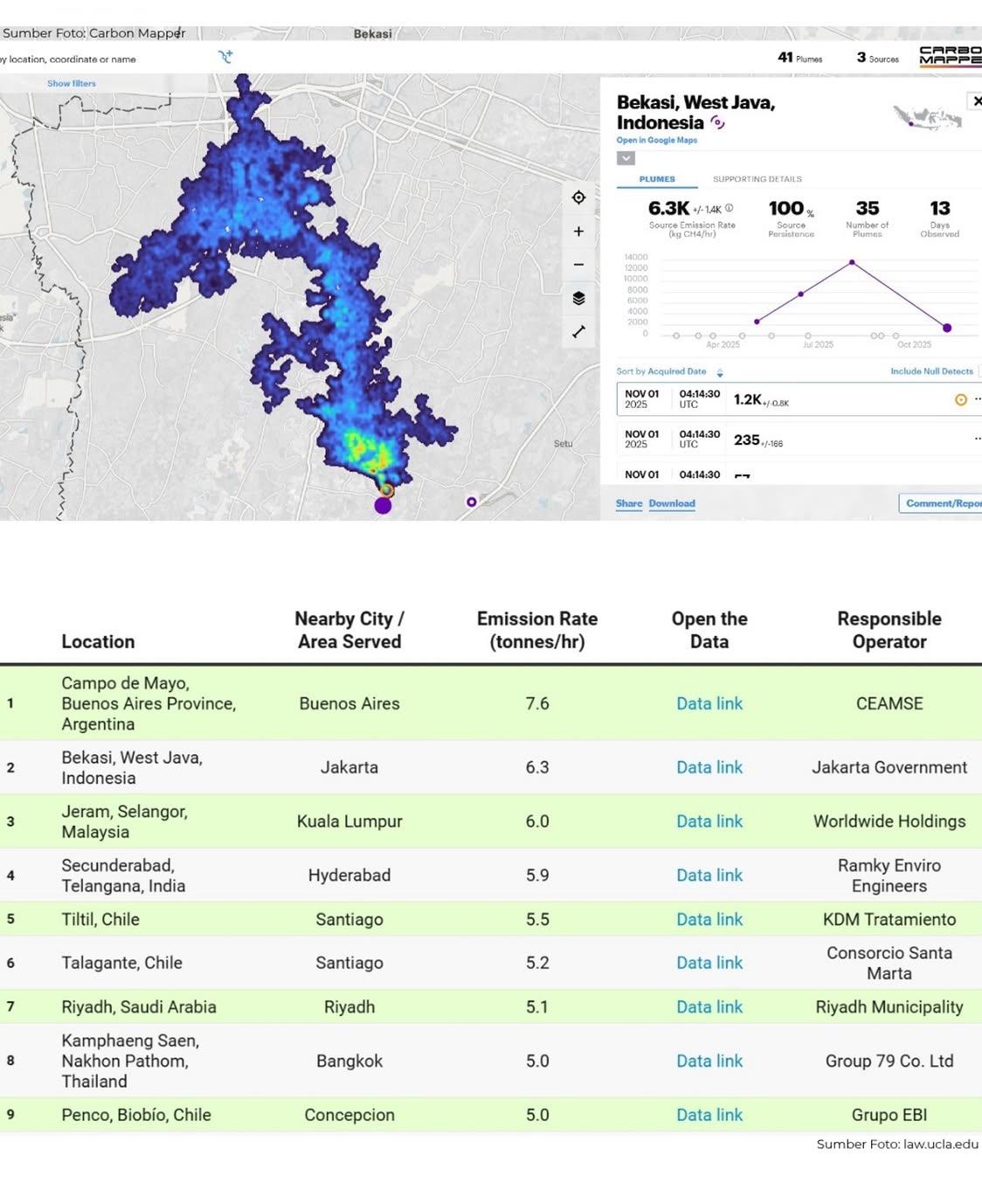Zoom in with the plus map button
982x1204 pixels.
click(x=578, y=232)
